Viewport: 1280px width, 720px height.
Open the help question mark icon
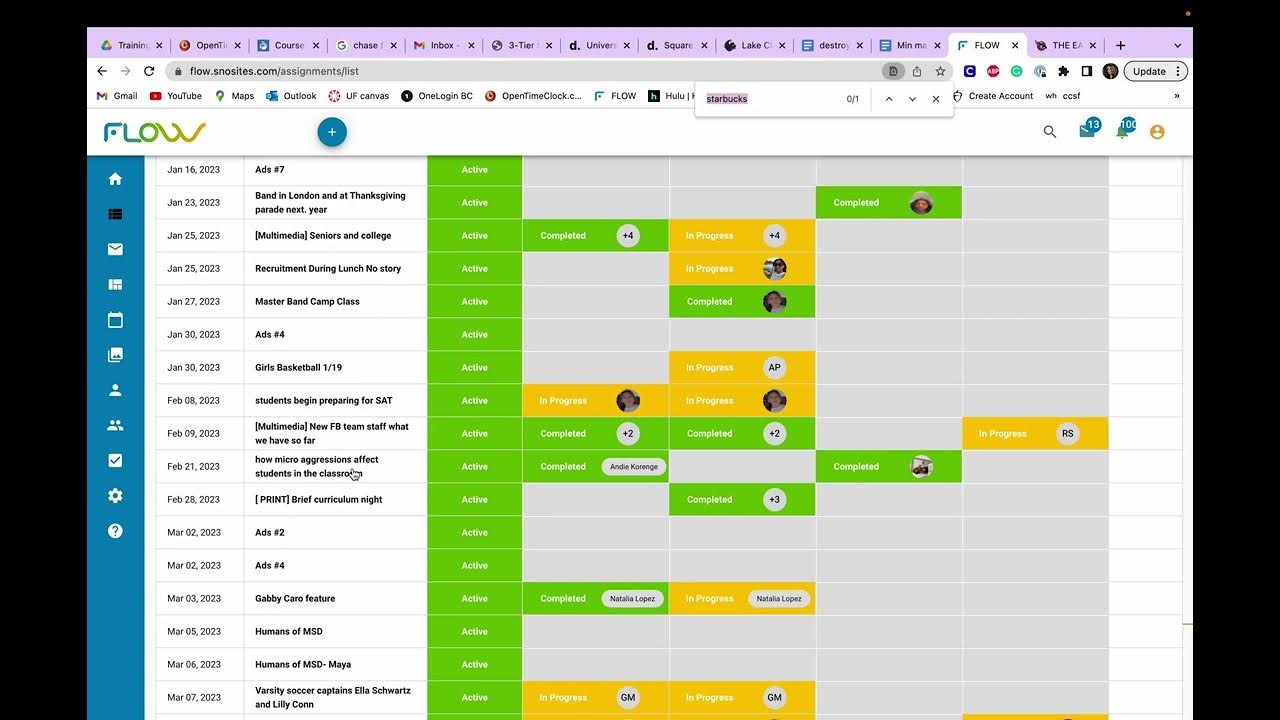115,531
